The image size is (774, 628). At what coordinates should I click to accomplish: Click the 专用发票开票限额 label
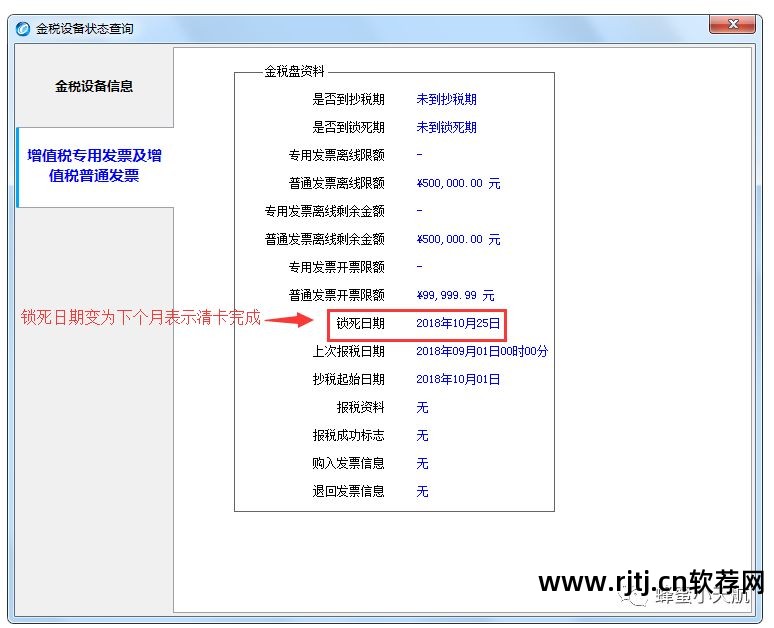(x=336, y=267)
